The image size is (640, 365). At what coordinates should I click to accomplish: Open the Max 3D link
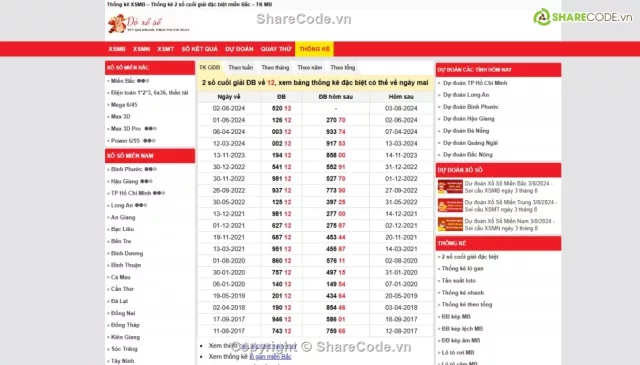[120, 116]
